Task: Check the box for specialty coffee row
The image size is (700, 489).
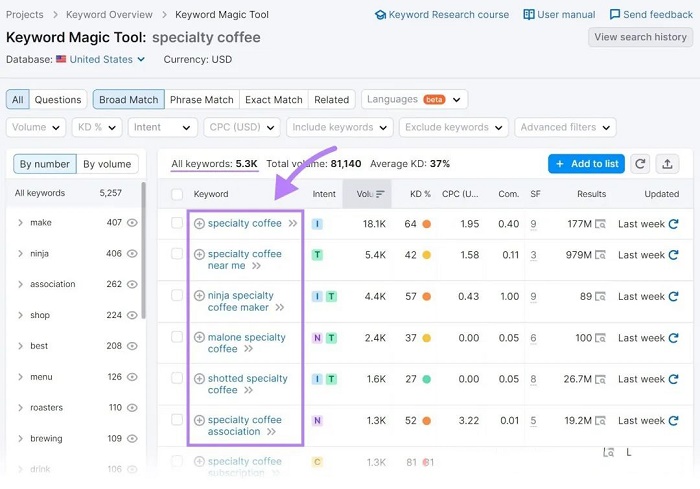Action: (x=177, y=223)
